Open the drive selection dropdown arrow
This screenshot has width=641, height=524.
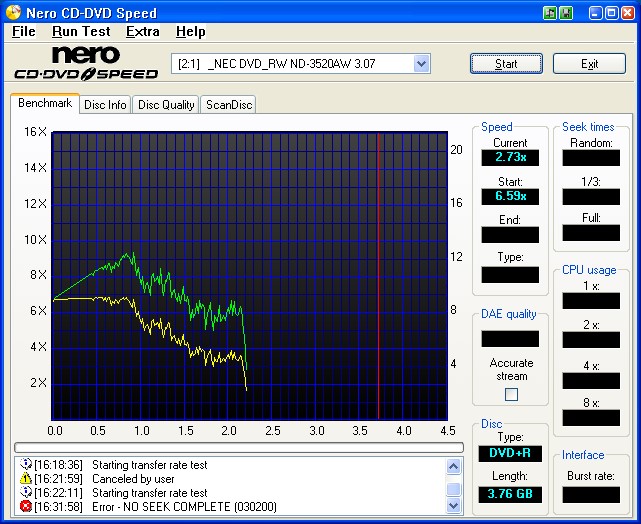421,64
